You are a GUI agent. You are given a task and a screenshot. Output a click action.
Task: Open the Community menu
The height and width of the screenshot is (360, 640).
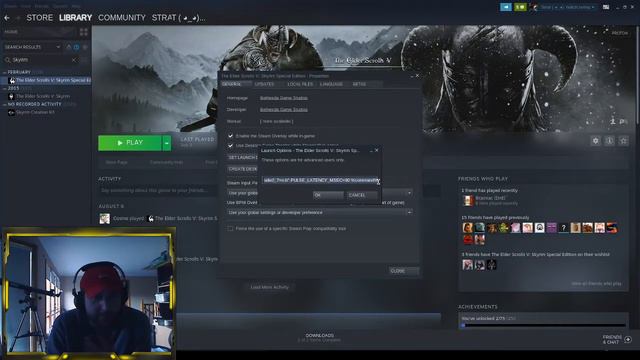point(122,18)
